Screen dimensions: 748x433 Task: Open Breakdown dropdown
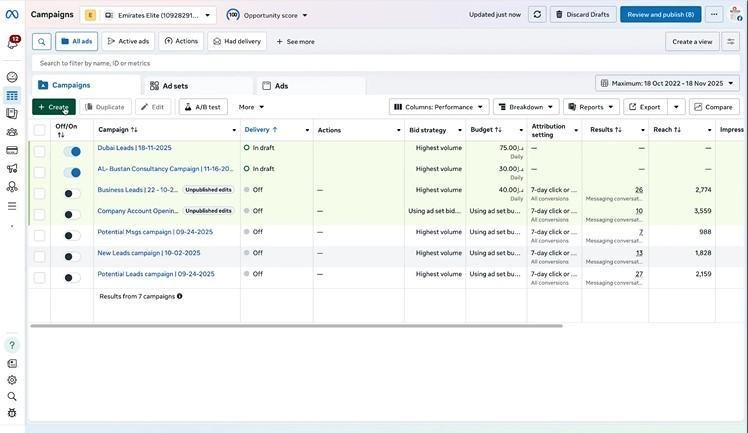[526, 107]
